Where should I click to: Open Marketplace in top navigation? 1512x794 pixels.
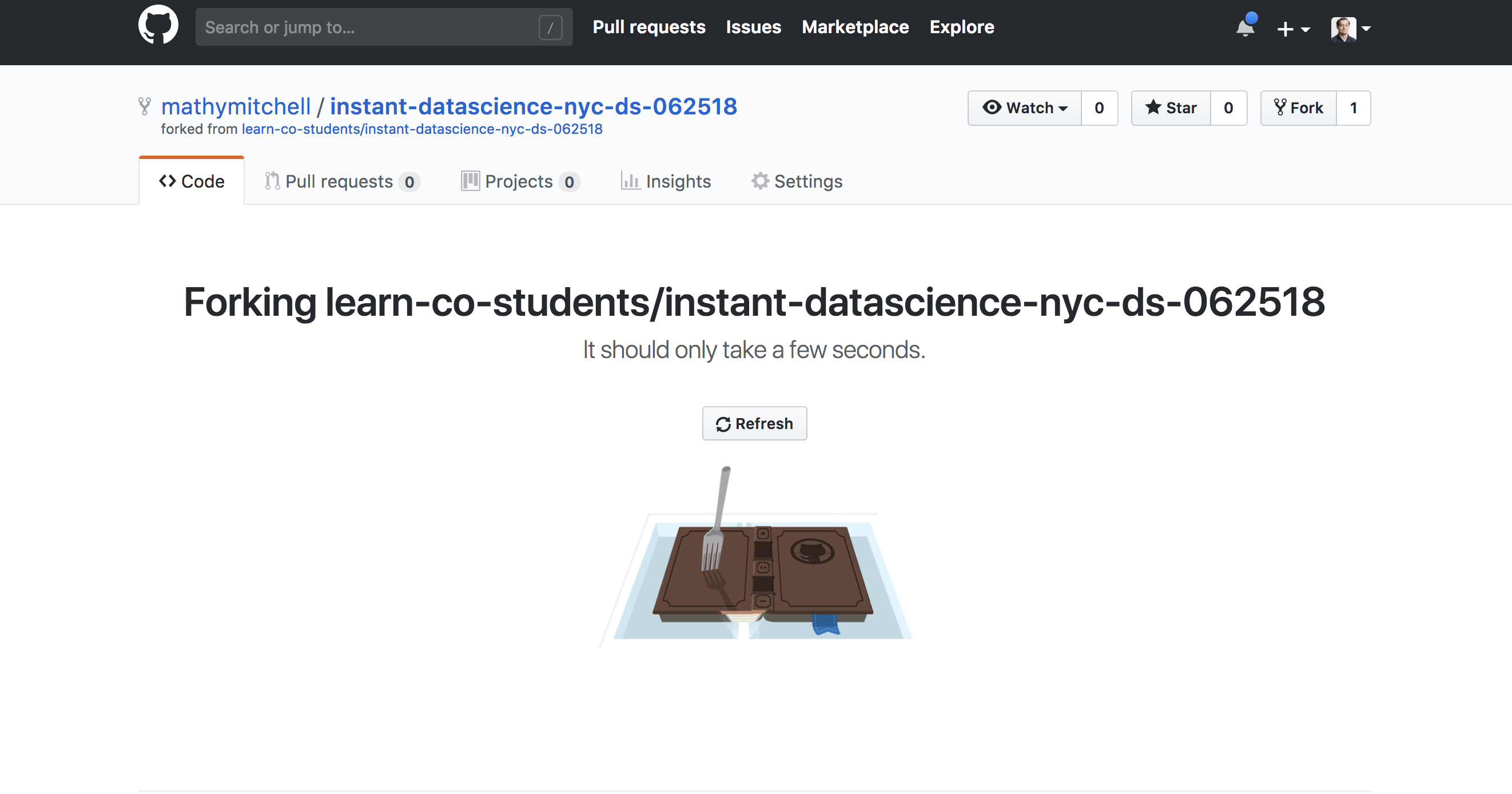pos(854,26)
